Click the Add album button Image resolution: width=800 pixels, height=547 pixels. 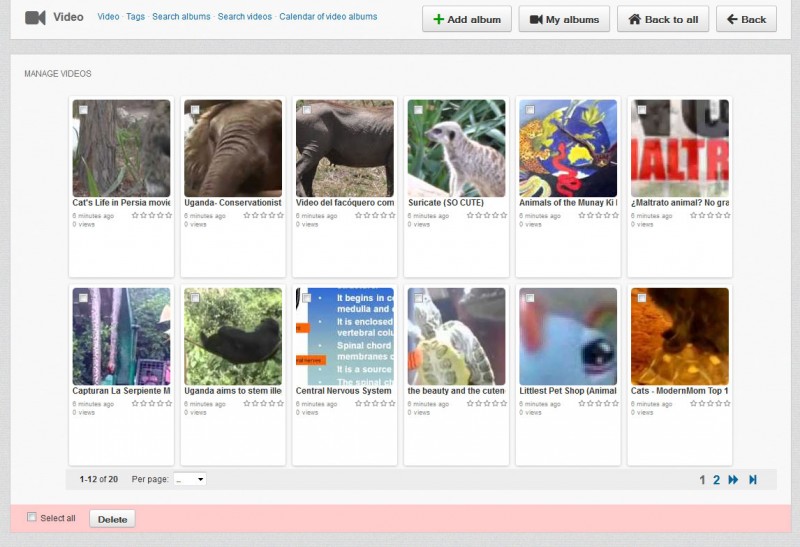[467, 19]
